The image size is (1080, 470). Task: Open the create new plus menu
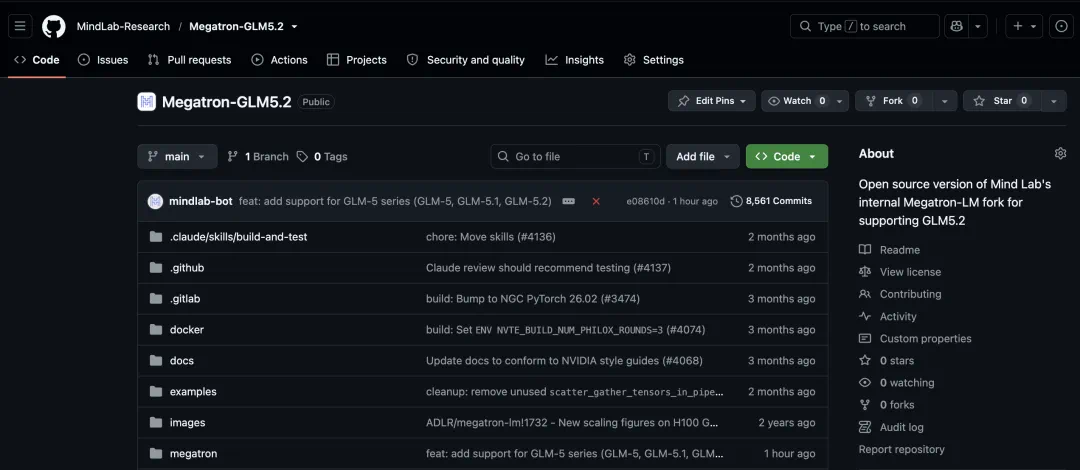(x=1024, y=26)
